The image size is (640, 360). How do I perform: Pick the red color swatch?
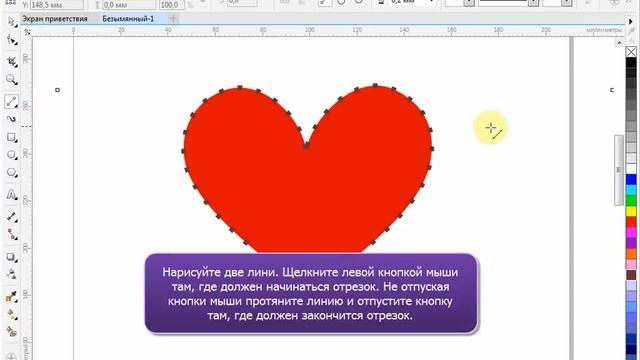point(631,222)
